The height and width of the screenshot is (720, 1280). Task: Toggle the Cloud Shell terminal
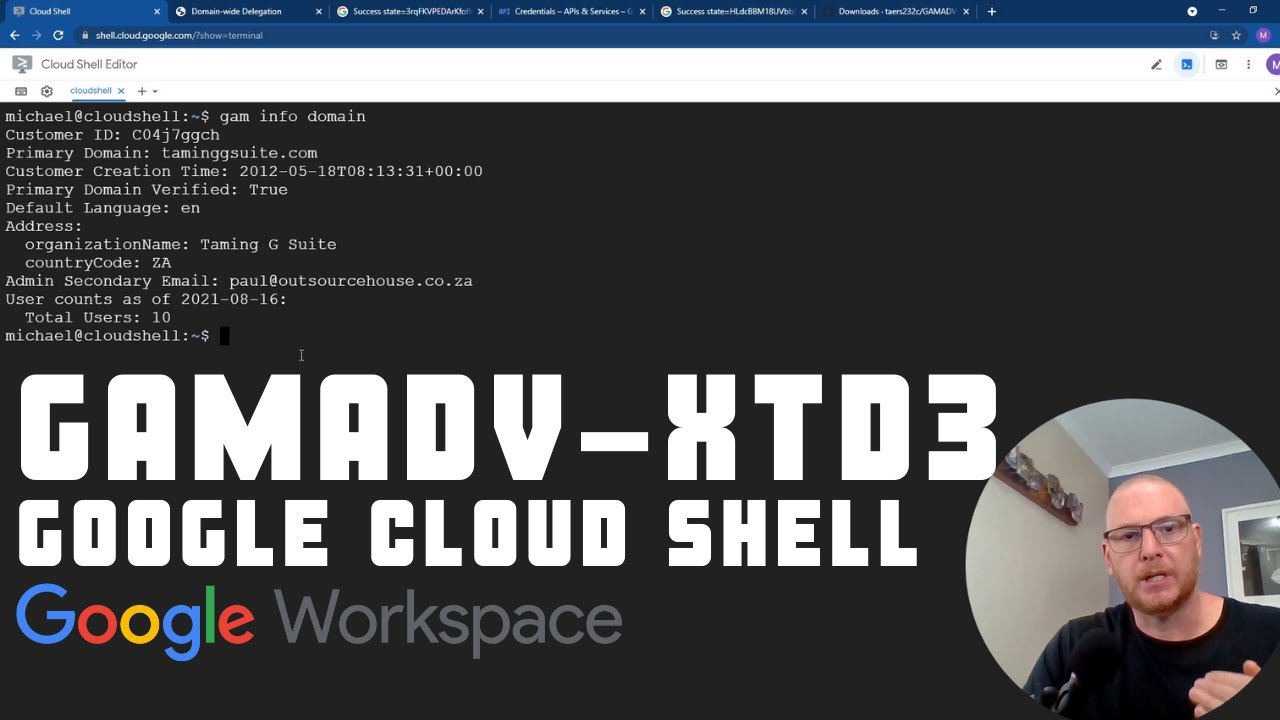pos(1187,64)
